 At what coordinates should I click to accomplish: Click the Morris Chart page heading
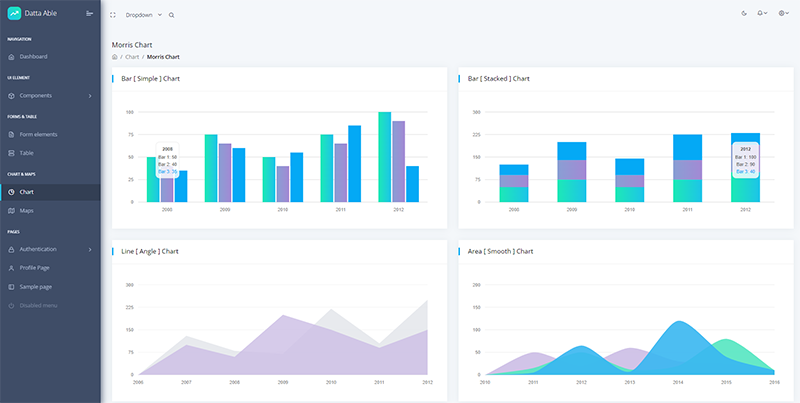pyautogui.click(x=132, y=45)
